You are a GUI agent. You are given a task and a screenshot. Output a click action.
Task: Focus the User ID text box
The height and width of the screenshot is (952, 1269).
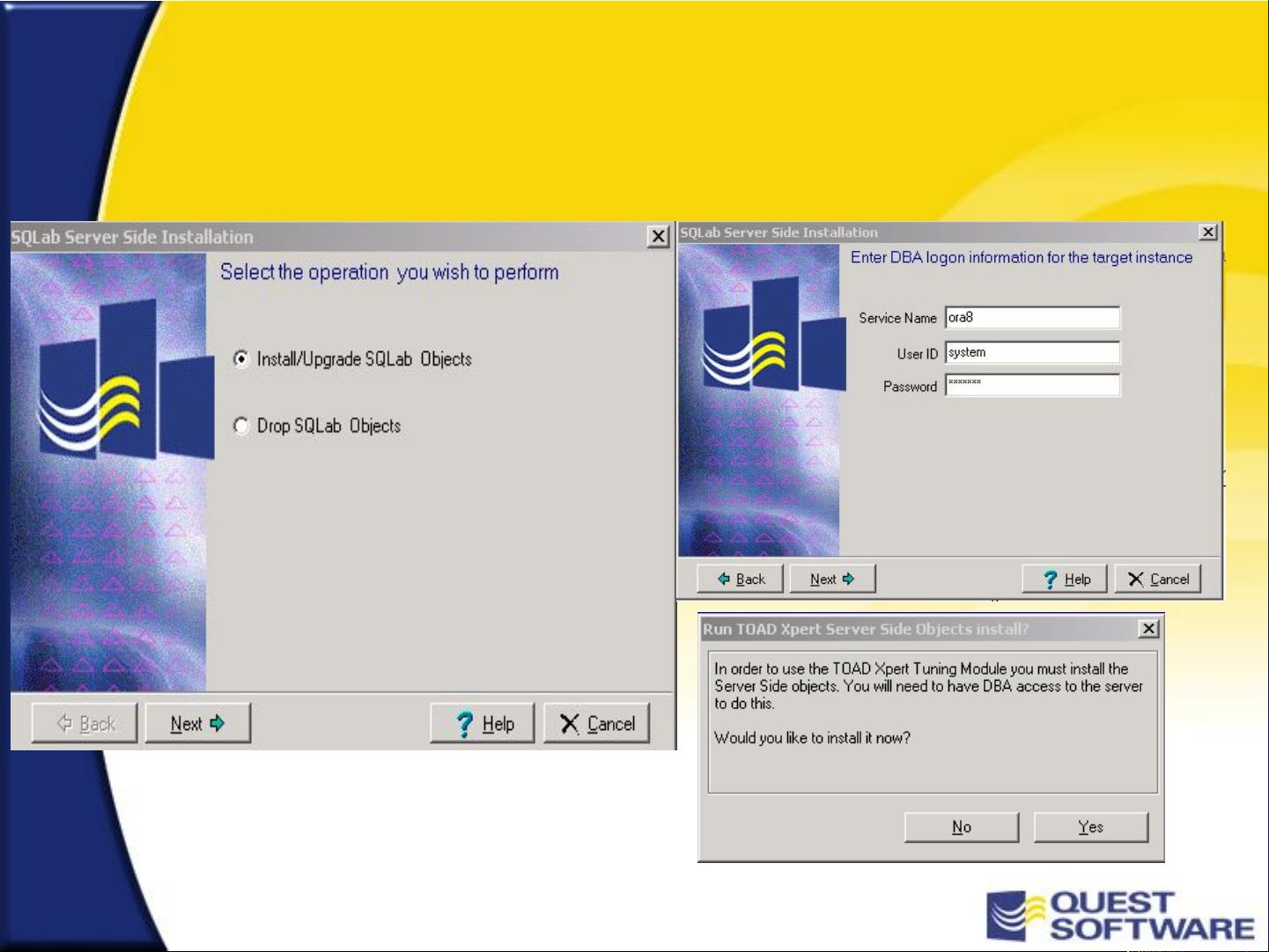point(1032,352)
